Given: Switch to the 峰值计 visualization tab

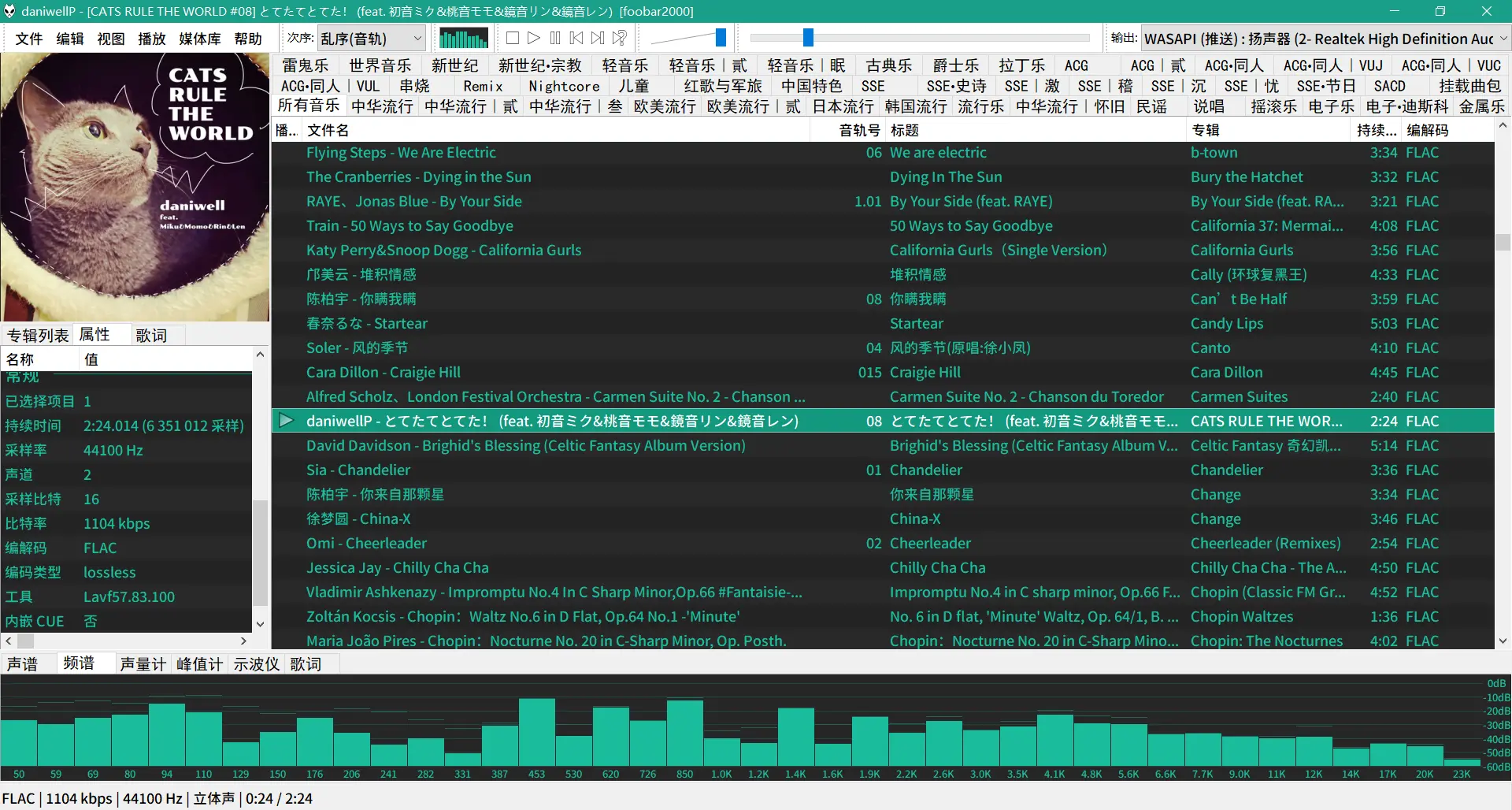Looking at the screenshot, I should pyautogui.click(x=200, y=664).
